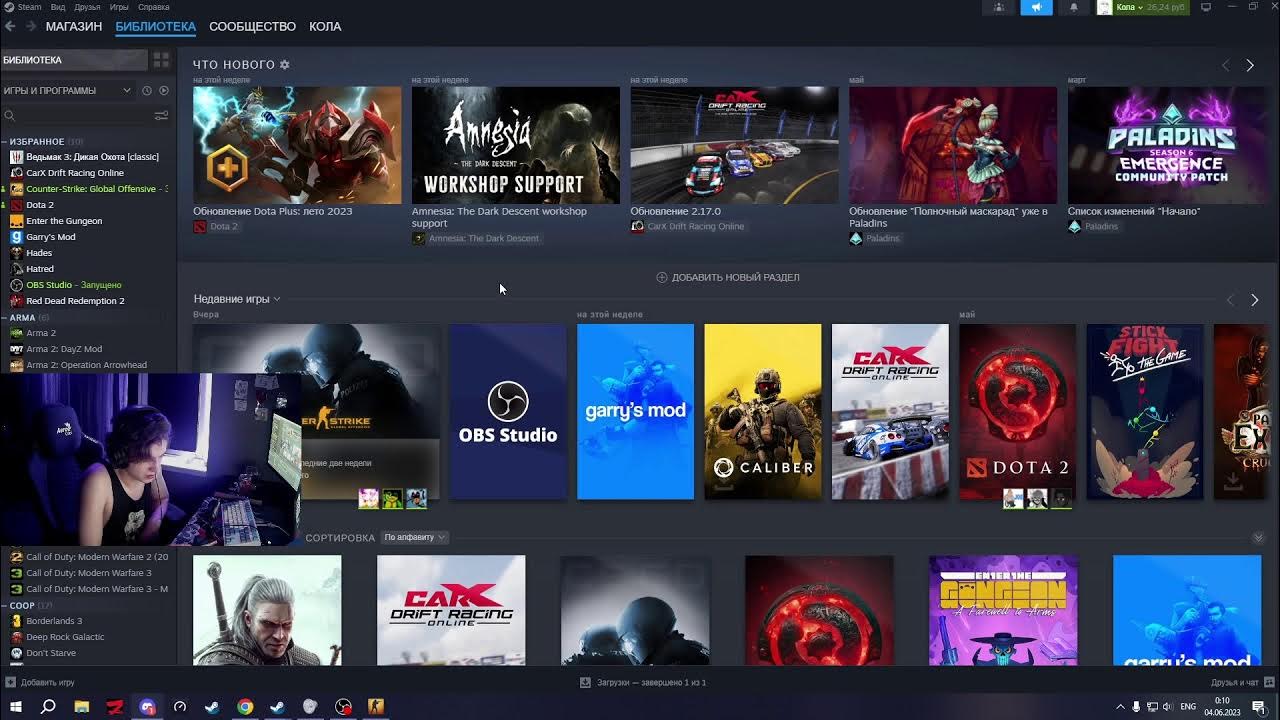
Task: Click the downloads icon in the bottom bar
Action: [x=585, y=682]
